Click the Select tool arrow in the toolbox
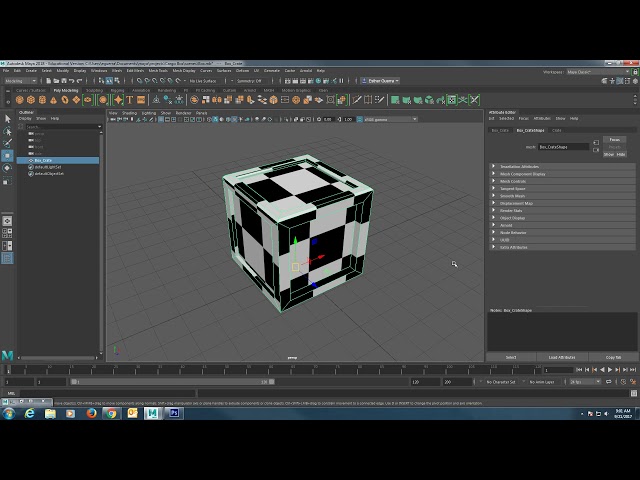Viewport: 640px width, 480px height. [x=7, y=119]
